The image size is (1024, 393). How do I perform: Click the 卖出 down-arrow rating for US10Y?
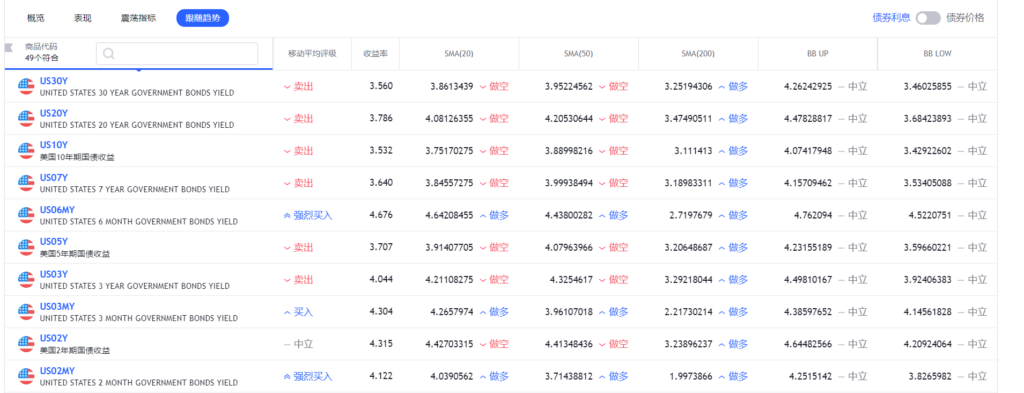(298, 151)
